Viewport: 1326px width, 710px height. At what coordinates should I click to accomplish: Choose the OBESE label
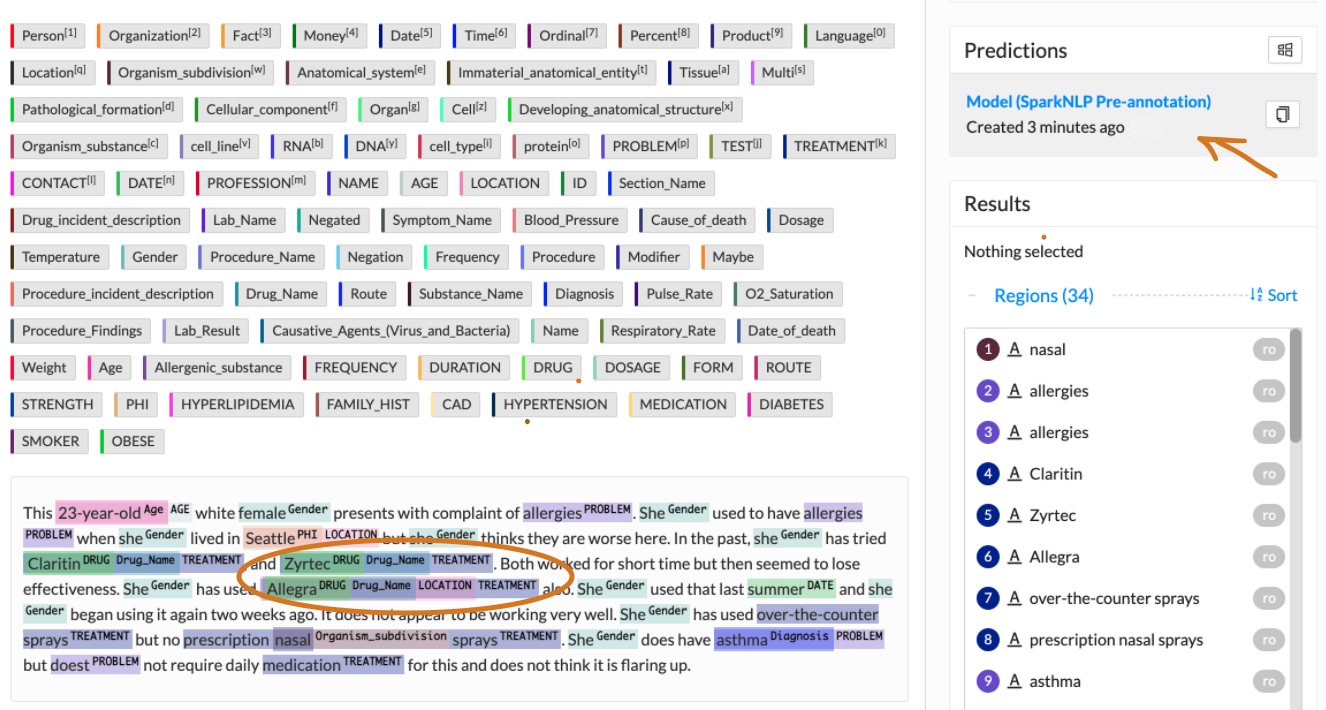point(133,442)
